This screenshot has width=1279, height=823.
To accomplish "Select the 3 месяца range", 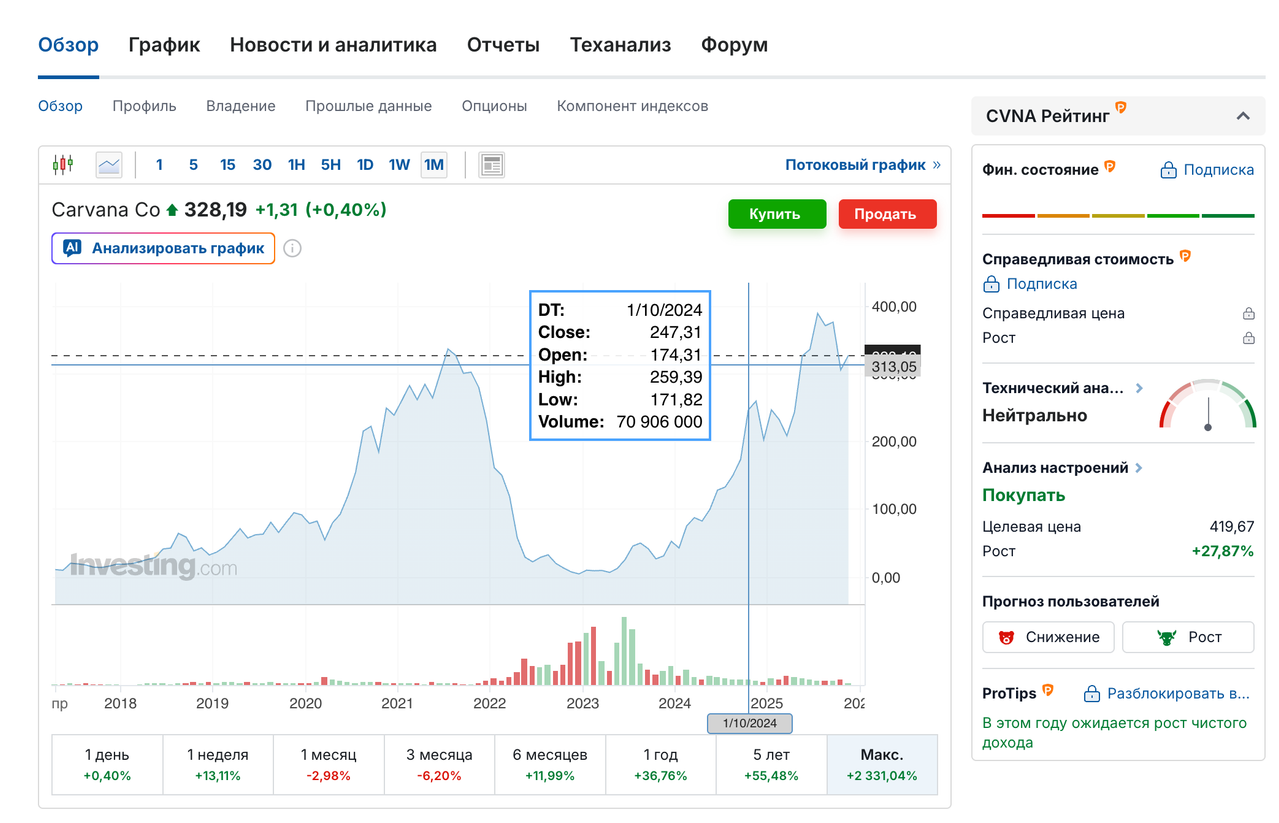I will point(439,765).
